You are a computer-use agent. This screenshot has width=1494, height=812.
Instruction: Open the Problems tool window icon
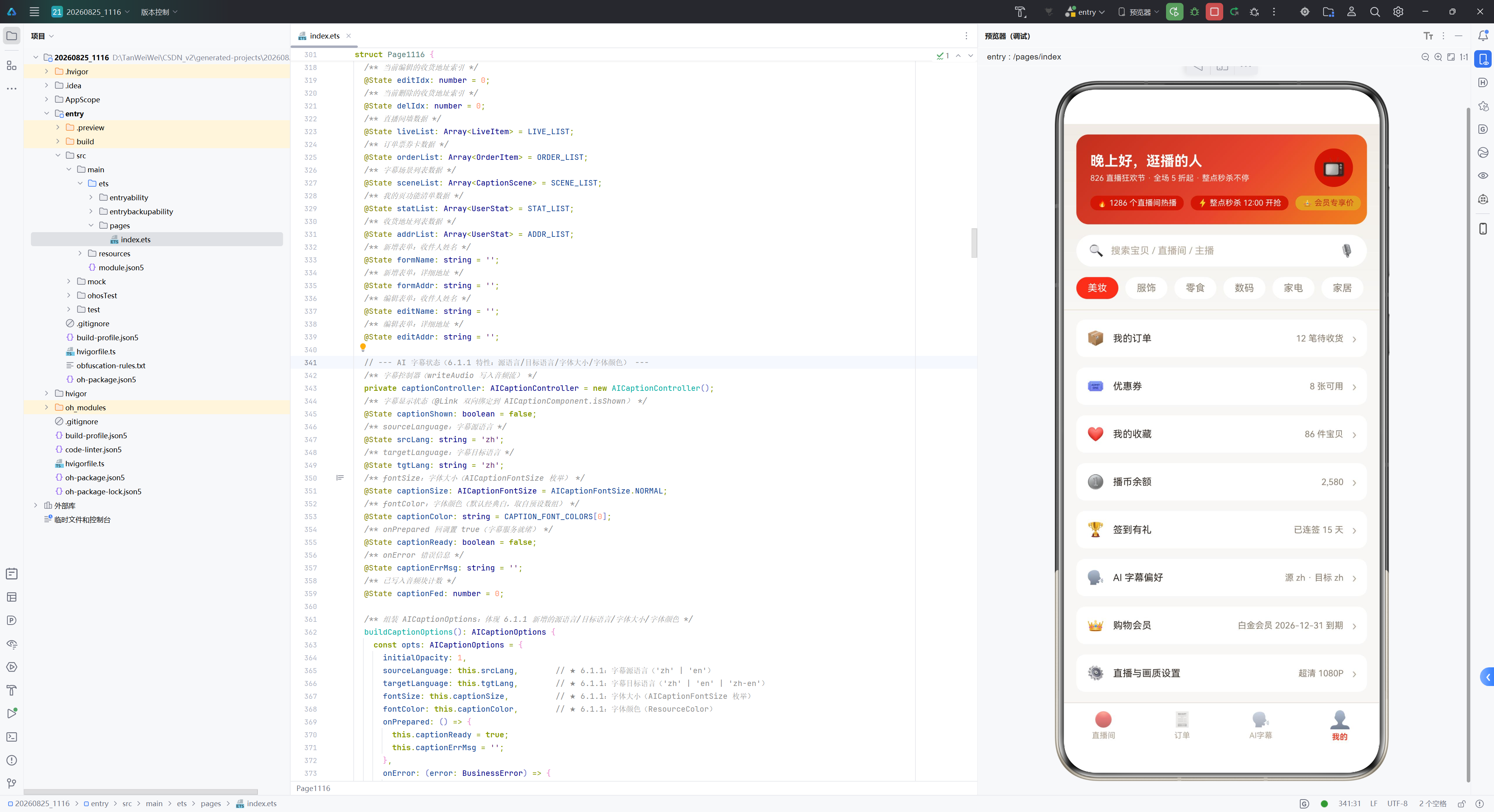pyautogui.click(x=12, y=760)
